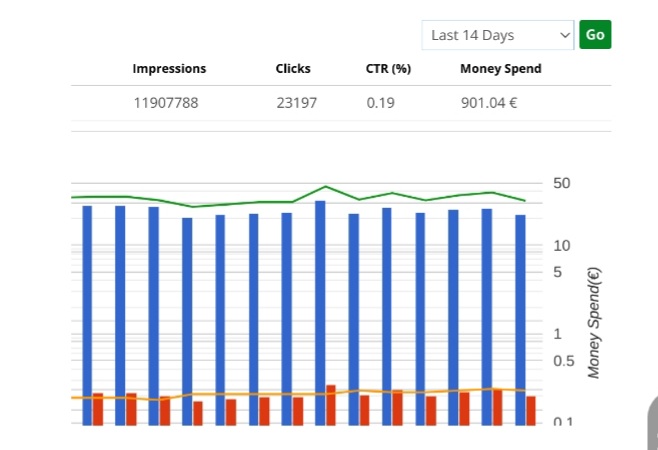This screenshot has width=658, height=450.
Task: Click the 50 label on the chart axis
Action: pos(561,184)
